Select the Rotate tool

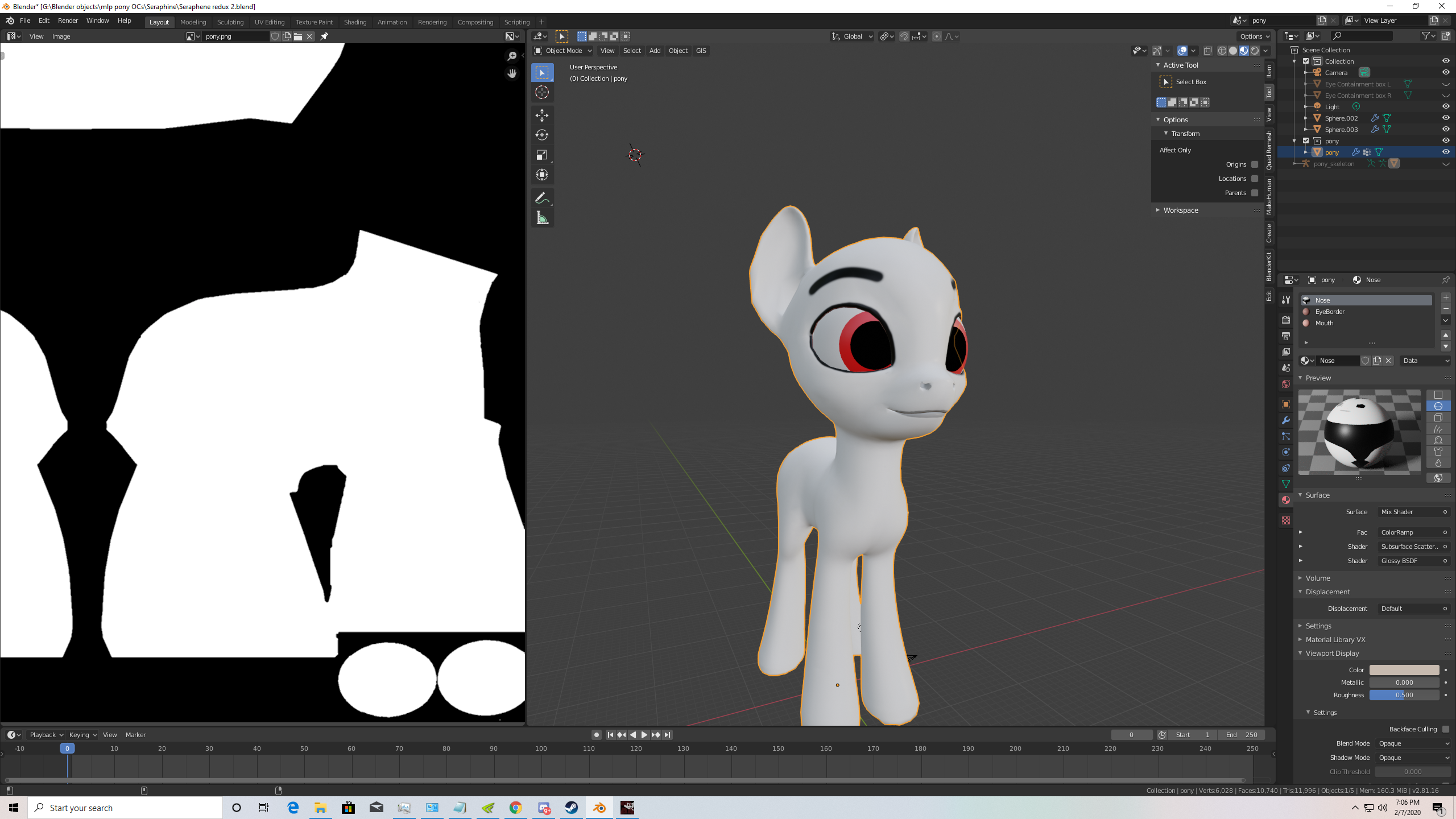pos(541,135)
